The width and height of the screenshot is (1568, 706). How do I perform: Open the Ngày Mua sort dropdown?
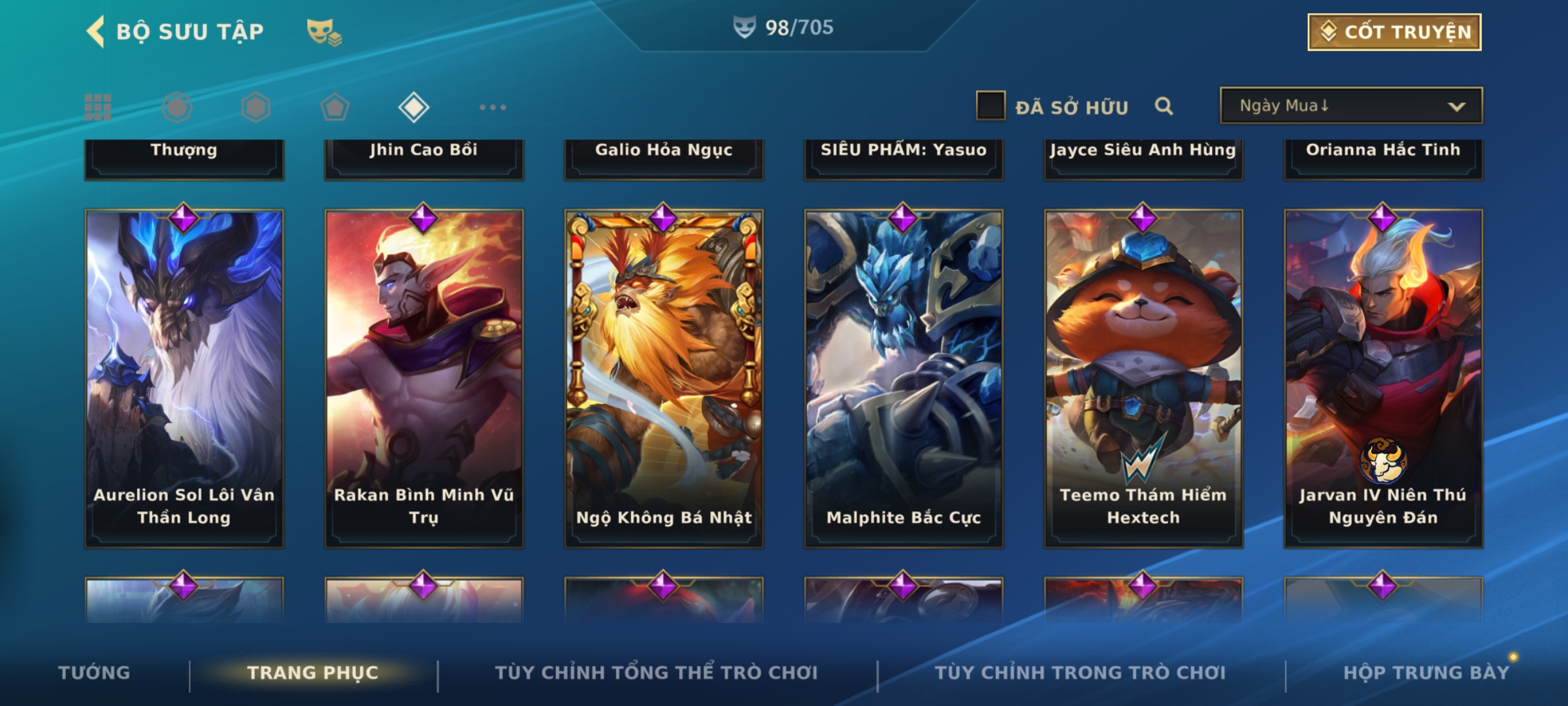tap(1351, 105)
